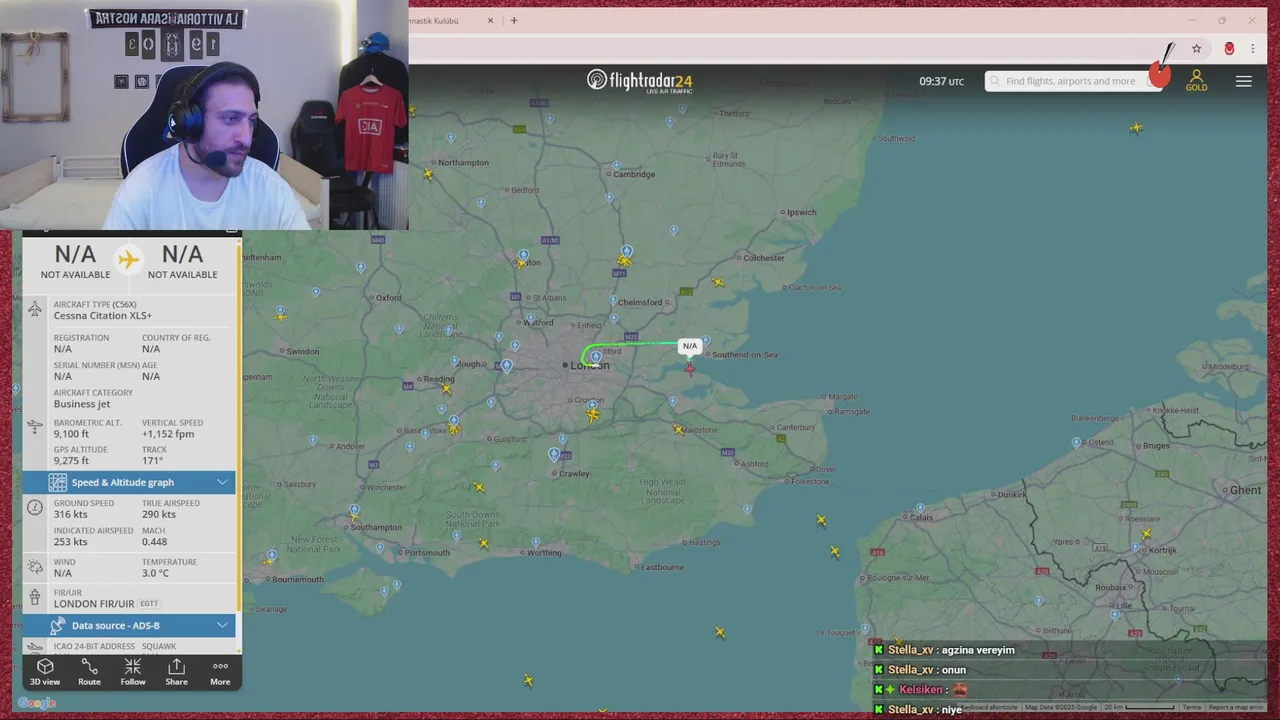Click the yellow plane between N/A airports
Viewport: 1280px width, 720px height.
pyautogui.click(x=128, y=260)
